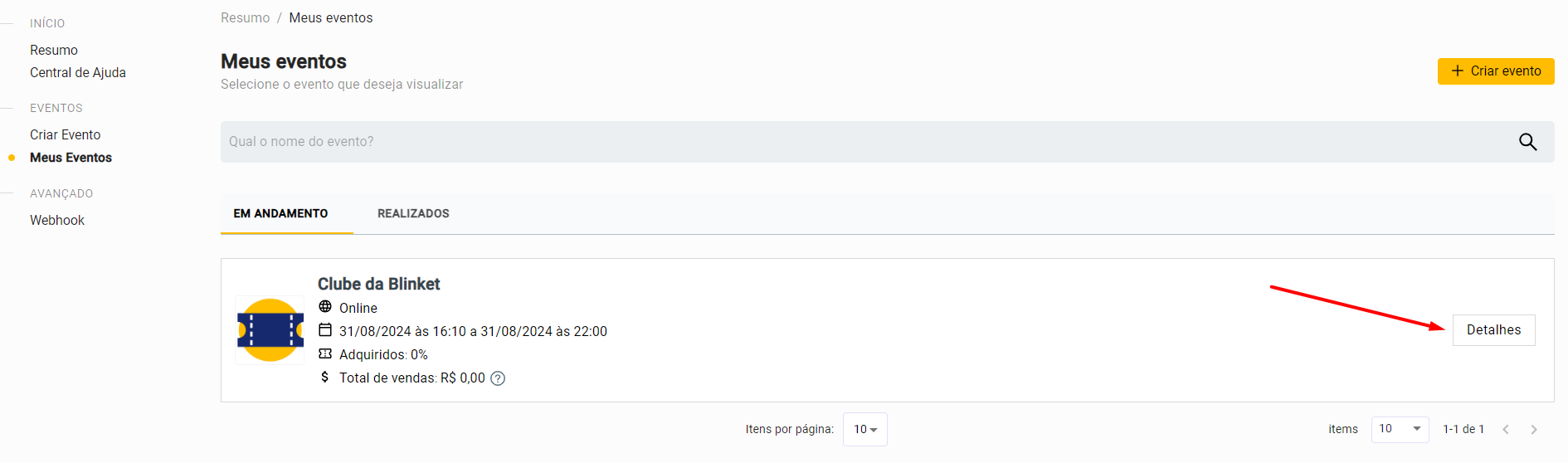1568x463 pixels.
Task: Click the dollar icon beside Total de vendas
Action: pyautogui.click(x=325, y=377)
